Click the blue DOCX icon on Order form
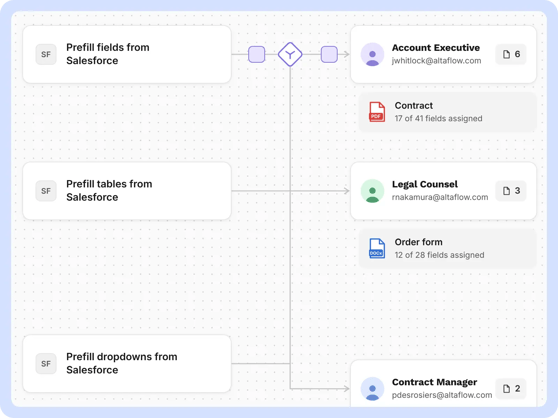558x418 pixels. [377, 248]
